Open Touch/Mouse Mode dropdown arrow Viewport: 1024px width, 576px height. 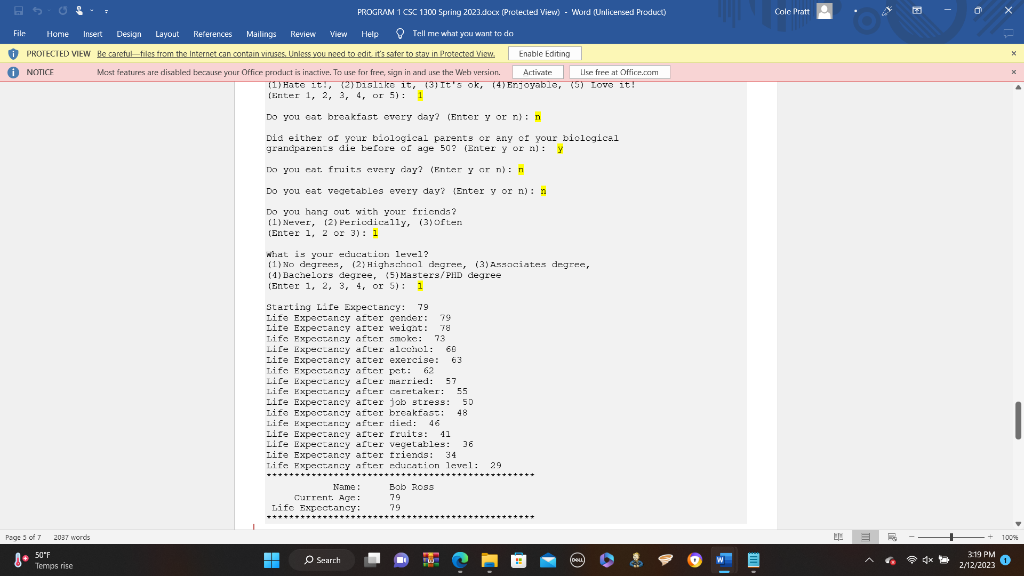[92, 11]
